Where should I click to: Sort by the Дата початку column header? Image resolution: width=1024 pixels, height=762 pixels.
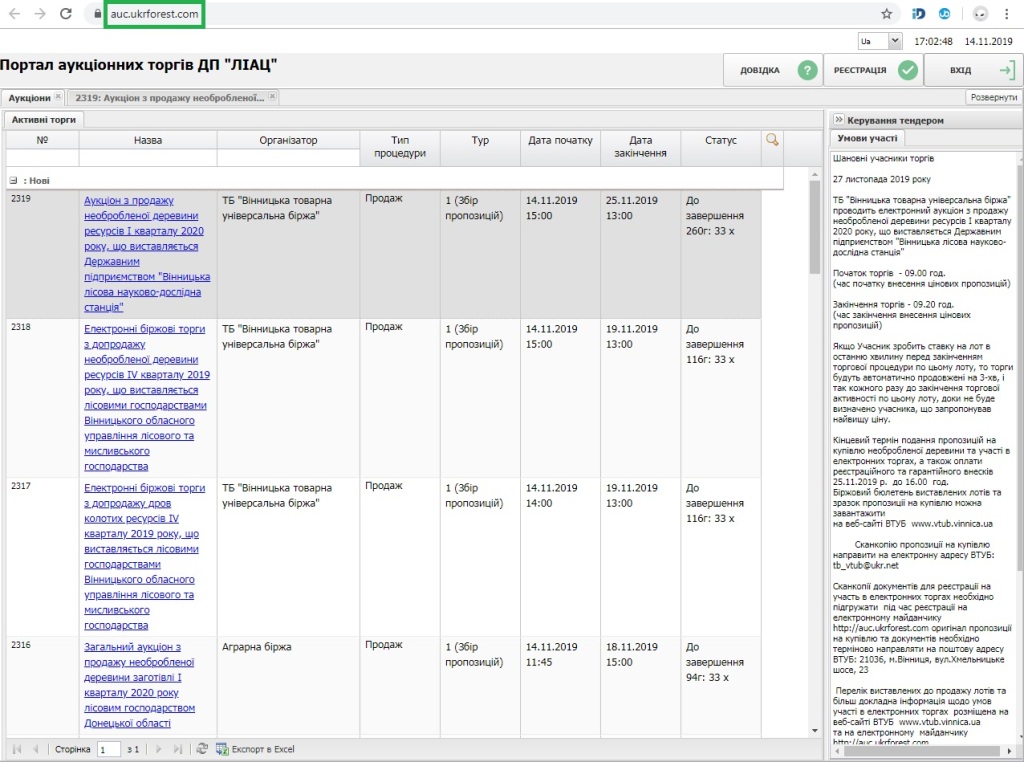pos(560,147)
